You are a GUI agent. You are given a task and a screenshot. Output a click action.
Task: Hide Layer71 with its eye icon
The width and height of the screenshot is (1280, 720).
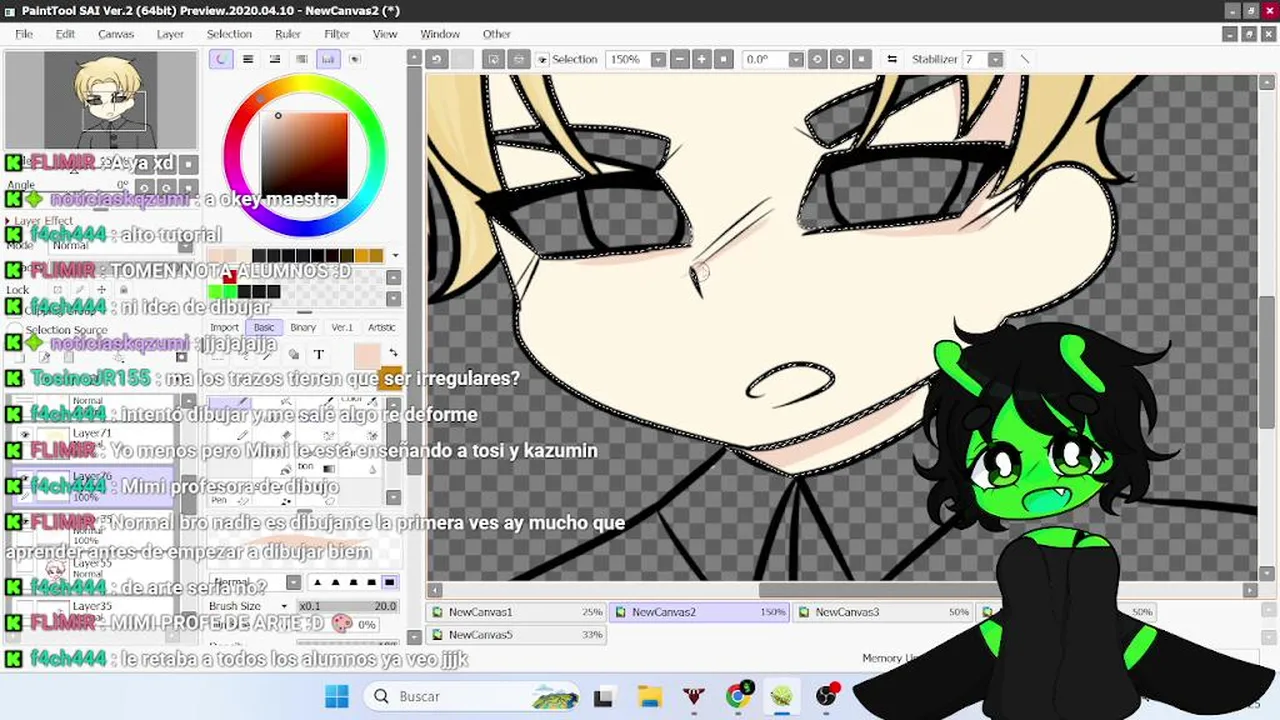pos(25,434)
